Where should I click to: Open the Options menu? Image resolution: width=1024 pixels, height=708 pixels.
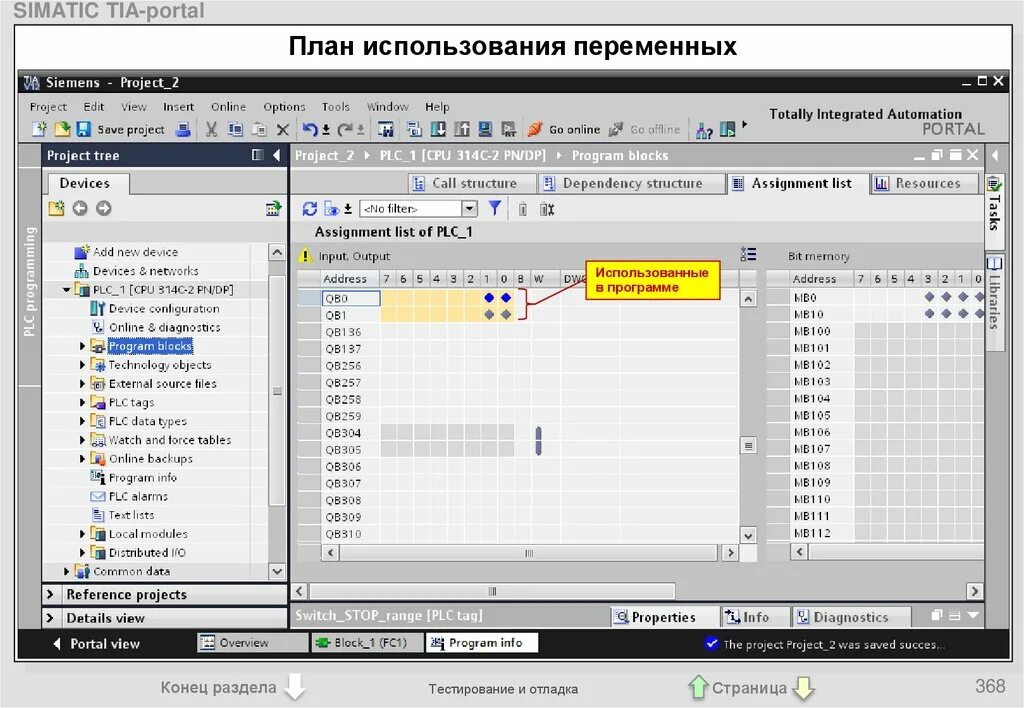(x=284, y=106)
